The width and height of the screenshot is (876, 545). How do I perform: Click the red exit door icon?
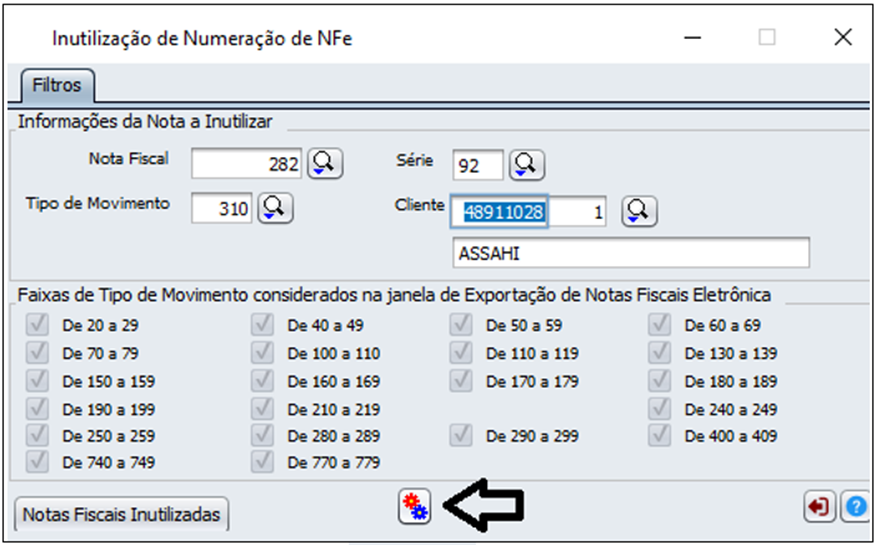coord(819,508)
